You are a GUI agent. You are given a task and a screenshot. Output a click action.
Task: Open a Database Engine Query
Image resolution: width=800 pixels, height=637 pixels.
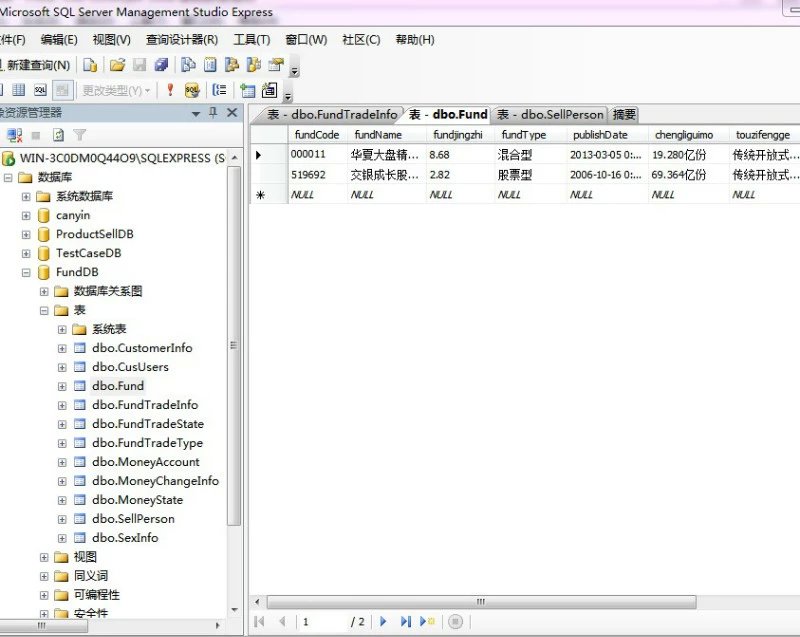pos(90,65)
